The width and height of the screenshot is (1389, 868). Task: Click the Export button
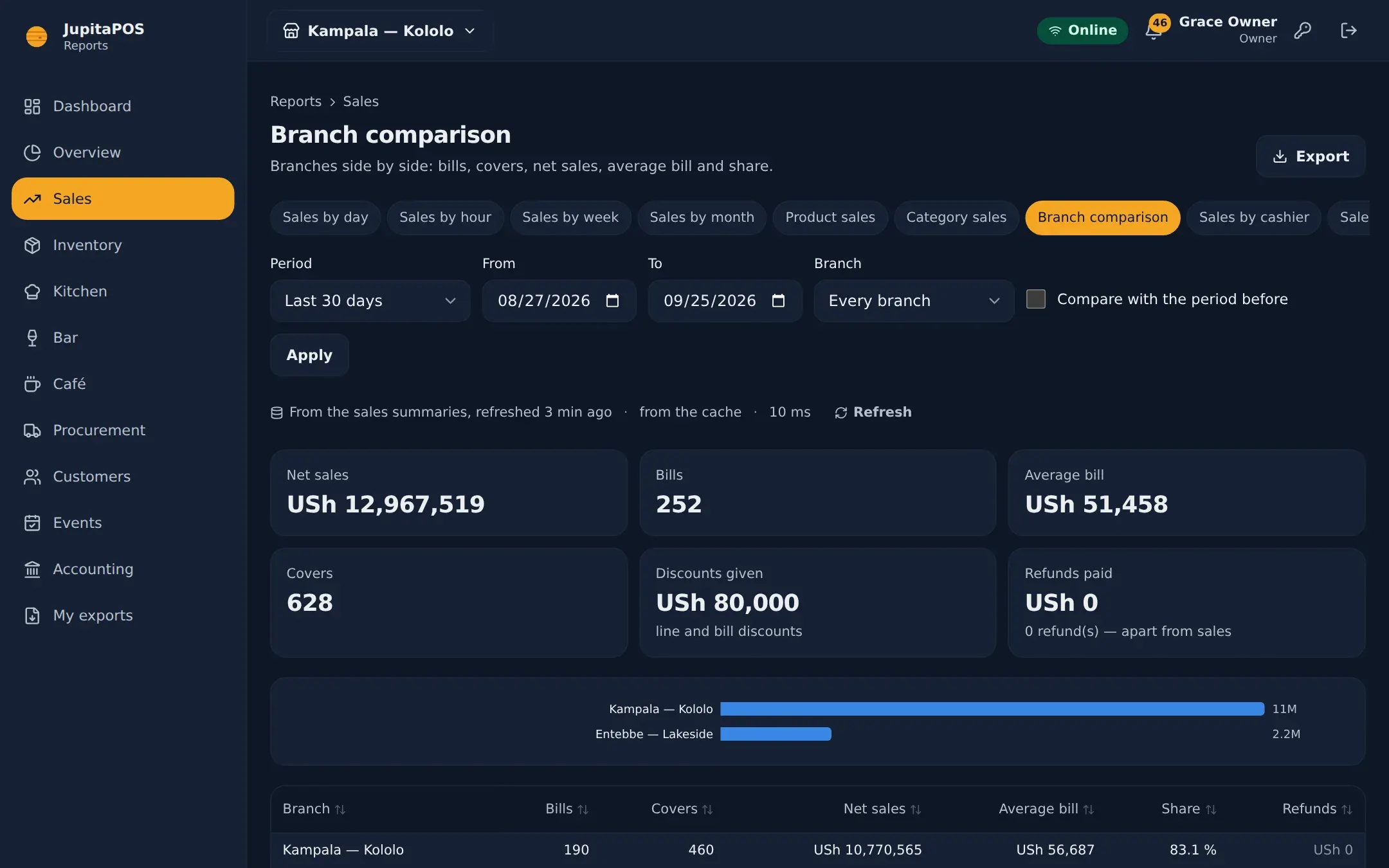coord(1311,156)
